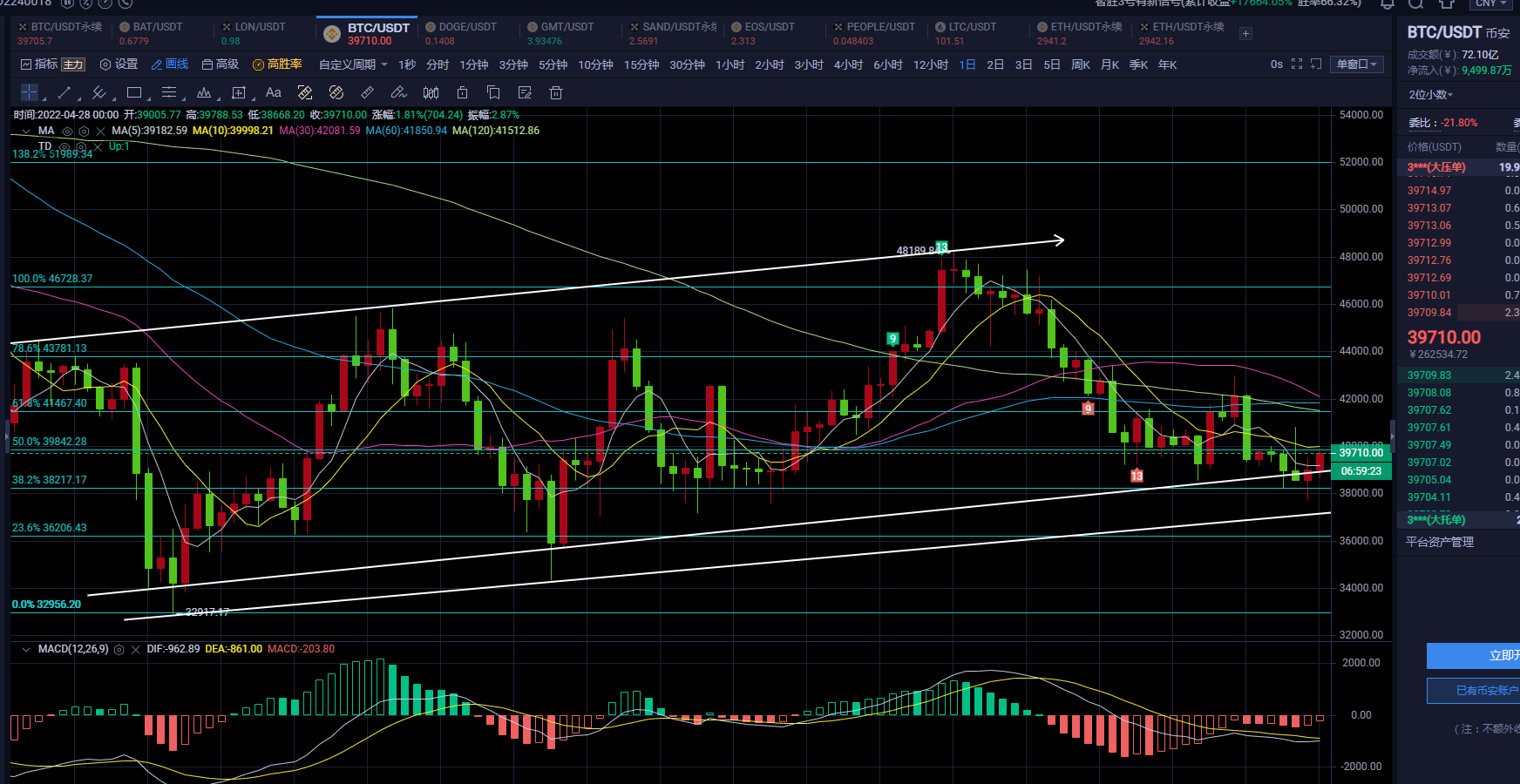Choose the Aa text annotation tool
The height and width of the screenshot is (784, 1520).
click(273, 92)
